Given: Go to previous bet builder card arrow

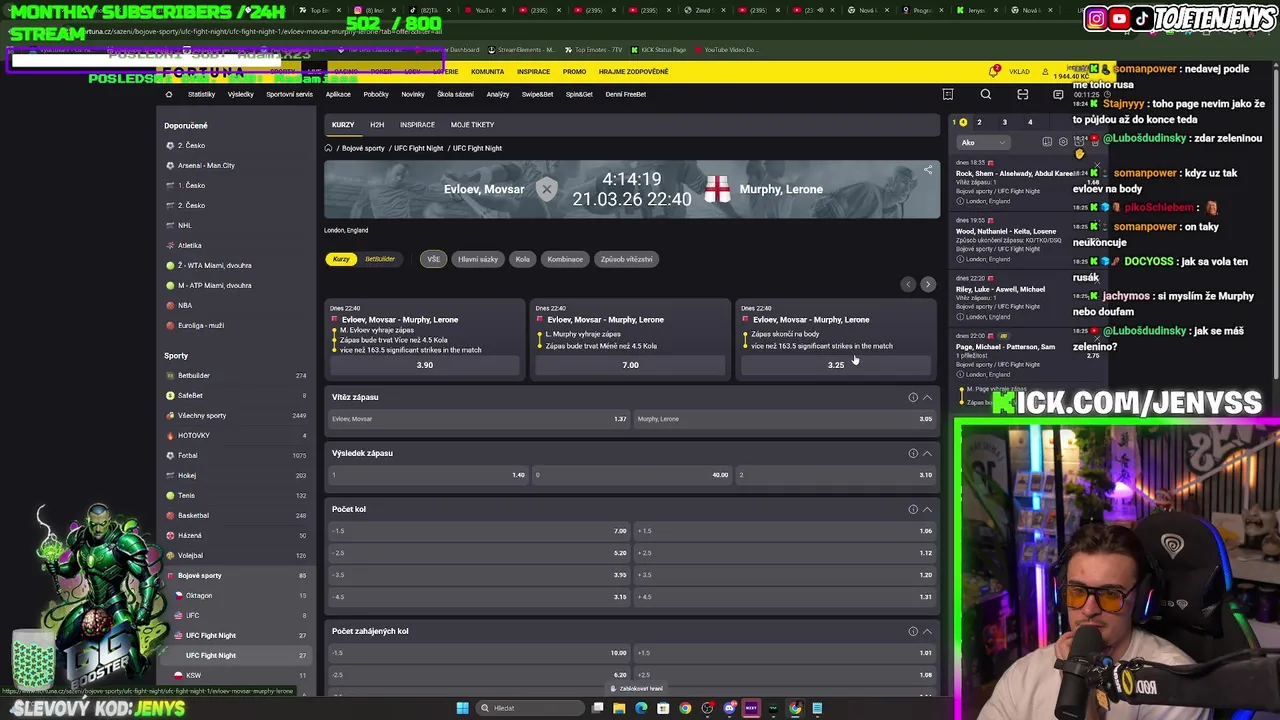Looking at the screenshot, I should coord(908,284).
